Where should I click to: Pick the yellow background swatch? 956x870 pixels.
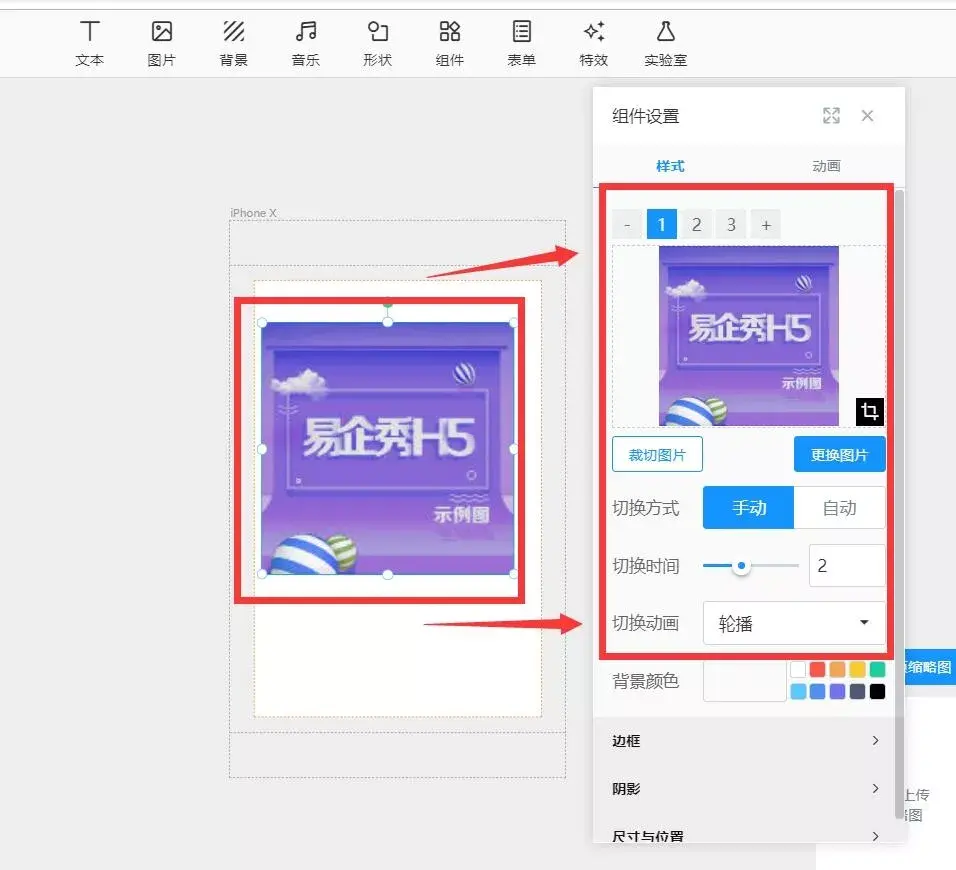tap(857, 669)
